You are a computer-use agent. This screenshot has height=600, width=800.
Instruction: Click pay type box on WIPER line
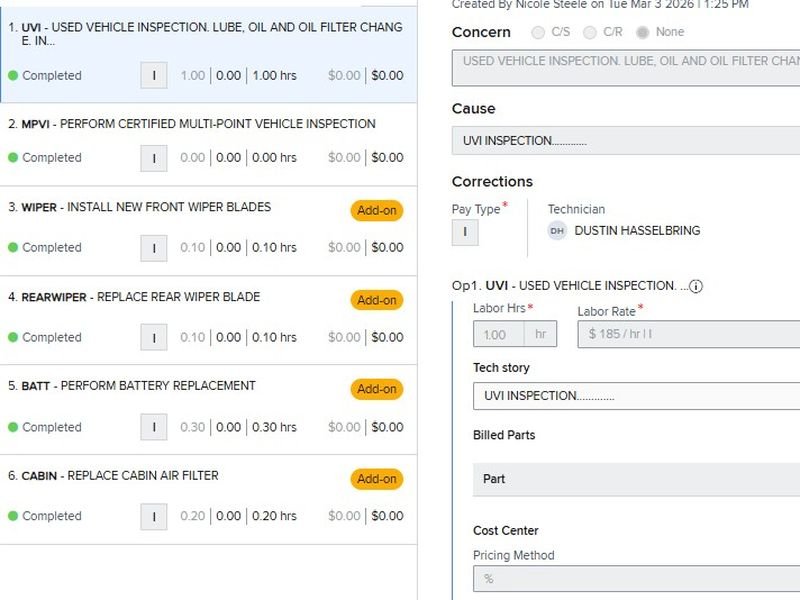click(153, 248)
